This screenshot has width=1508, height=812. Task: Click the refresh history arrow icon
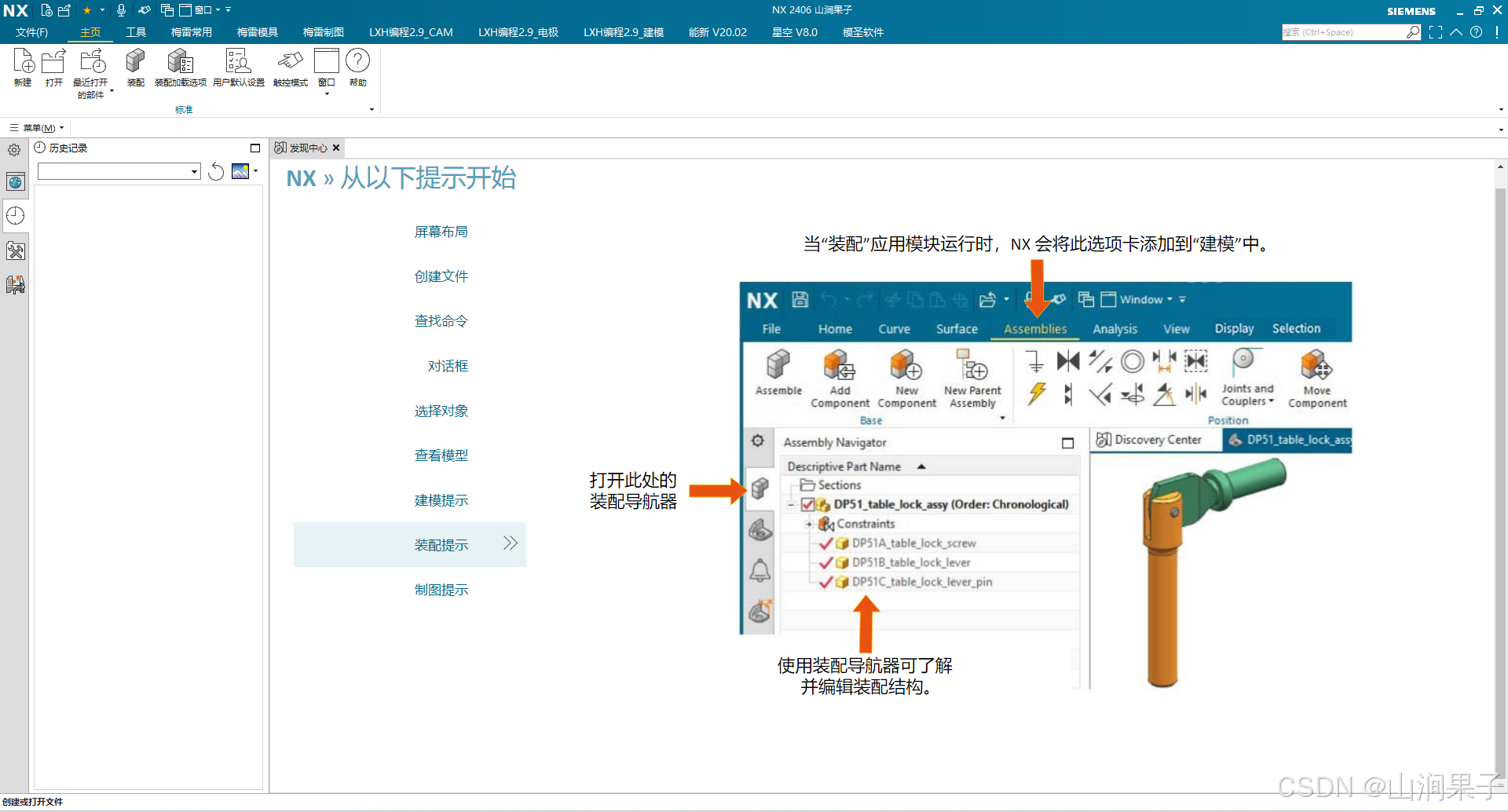(216, 171)
